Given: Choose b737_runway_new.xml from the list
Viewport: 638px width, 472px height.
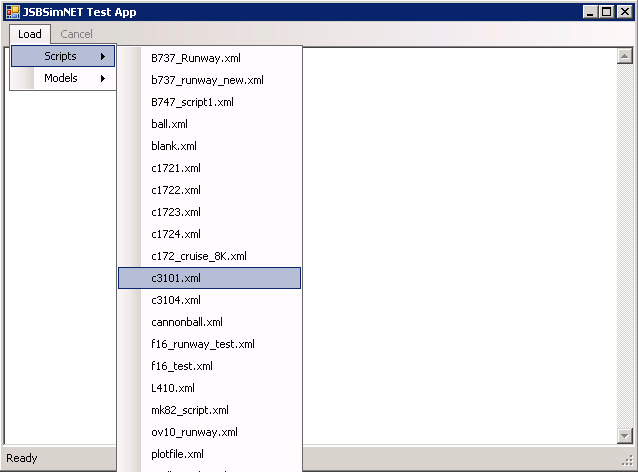Looking at the screenshot, I should (x=207, y=80).
